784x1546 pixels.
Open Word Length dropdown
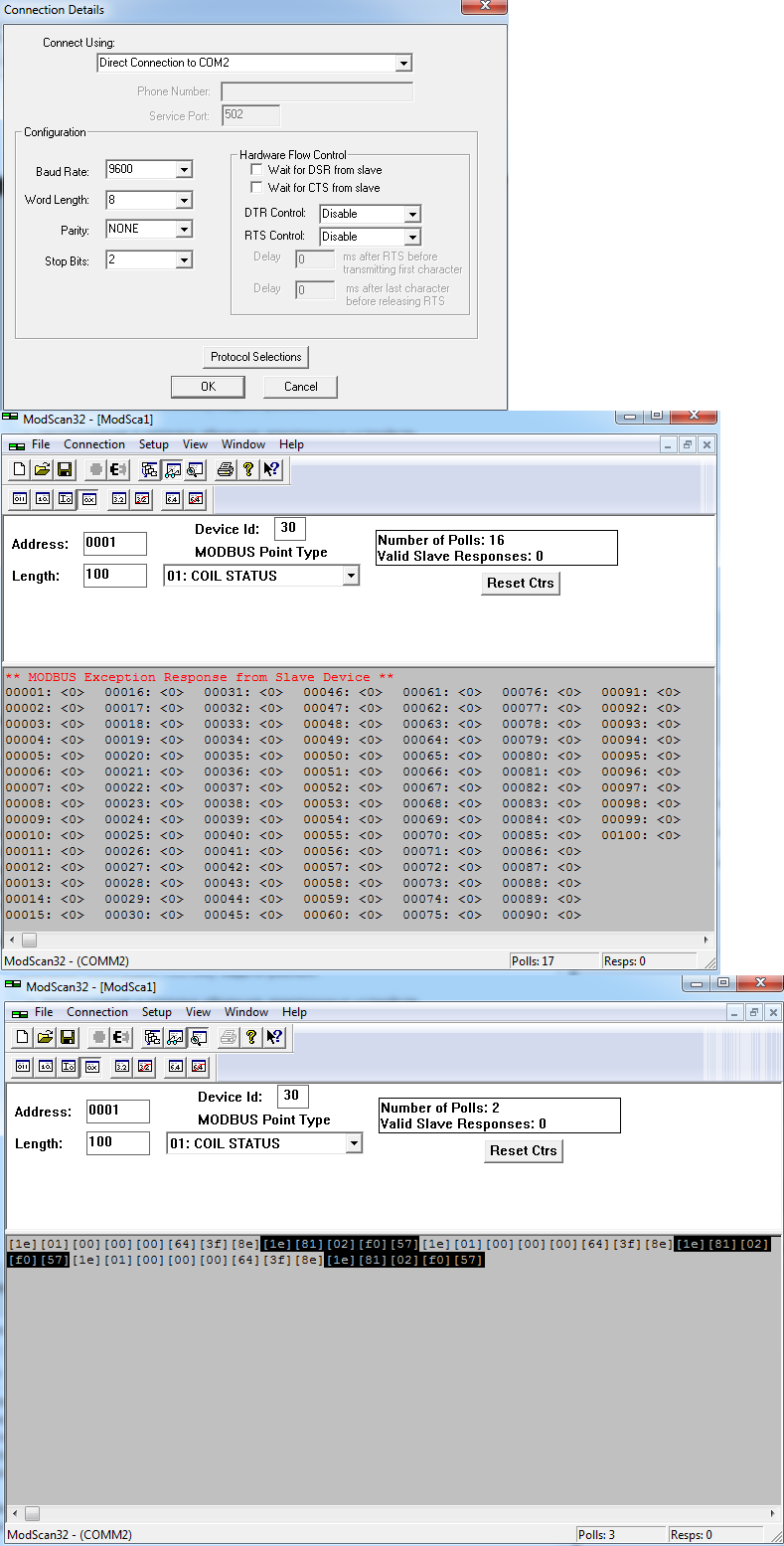[x=183, y=200]
